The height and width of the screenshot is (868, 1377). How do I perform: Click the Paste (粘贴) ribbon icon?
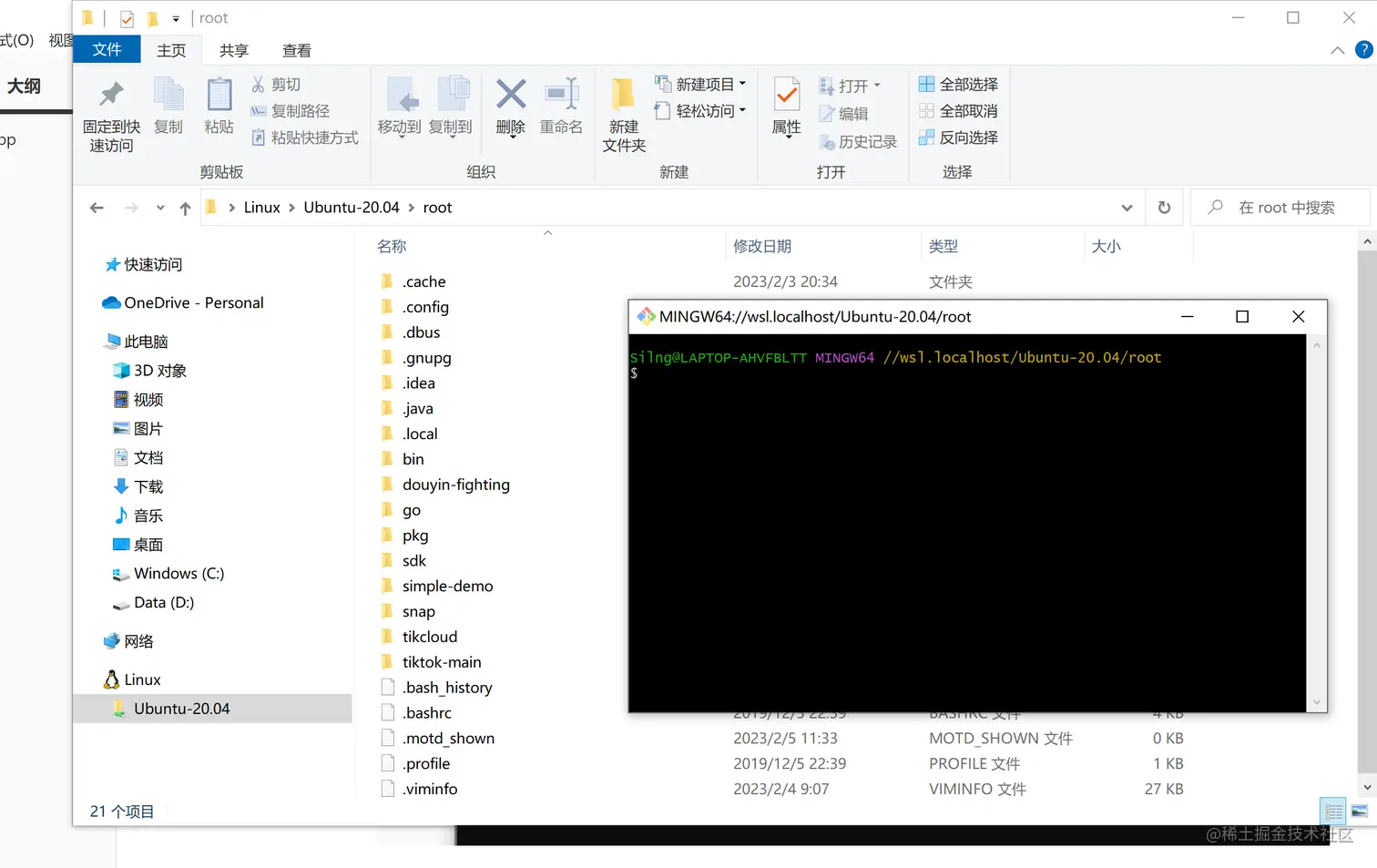(219, 95)
